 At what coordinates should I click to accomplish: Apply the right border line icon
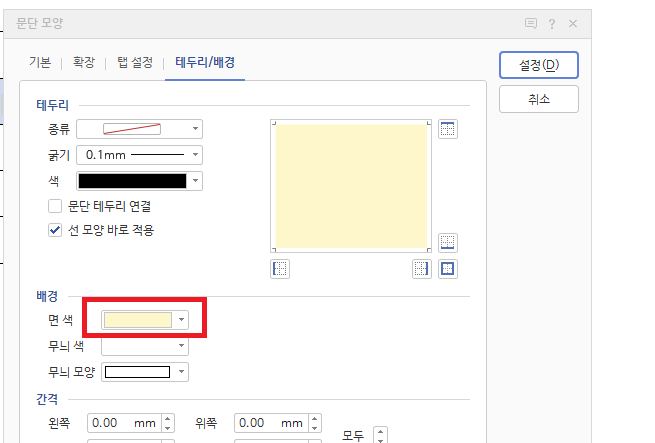click(421, 268)
